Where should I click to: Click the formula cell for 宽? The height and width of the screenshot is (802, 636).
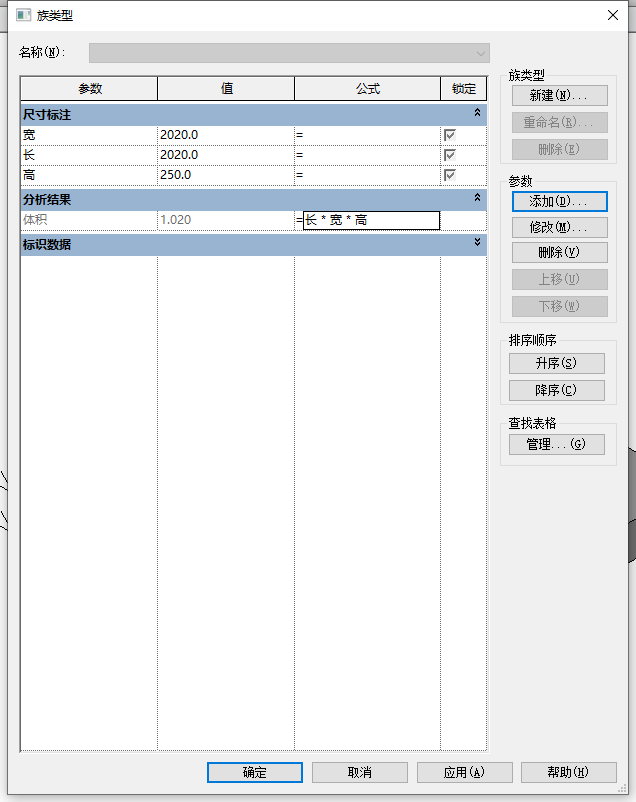tap(367, 135)
